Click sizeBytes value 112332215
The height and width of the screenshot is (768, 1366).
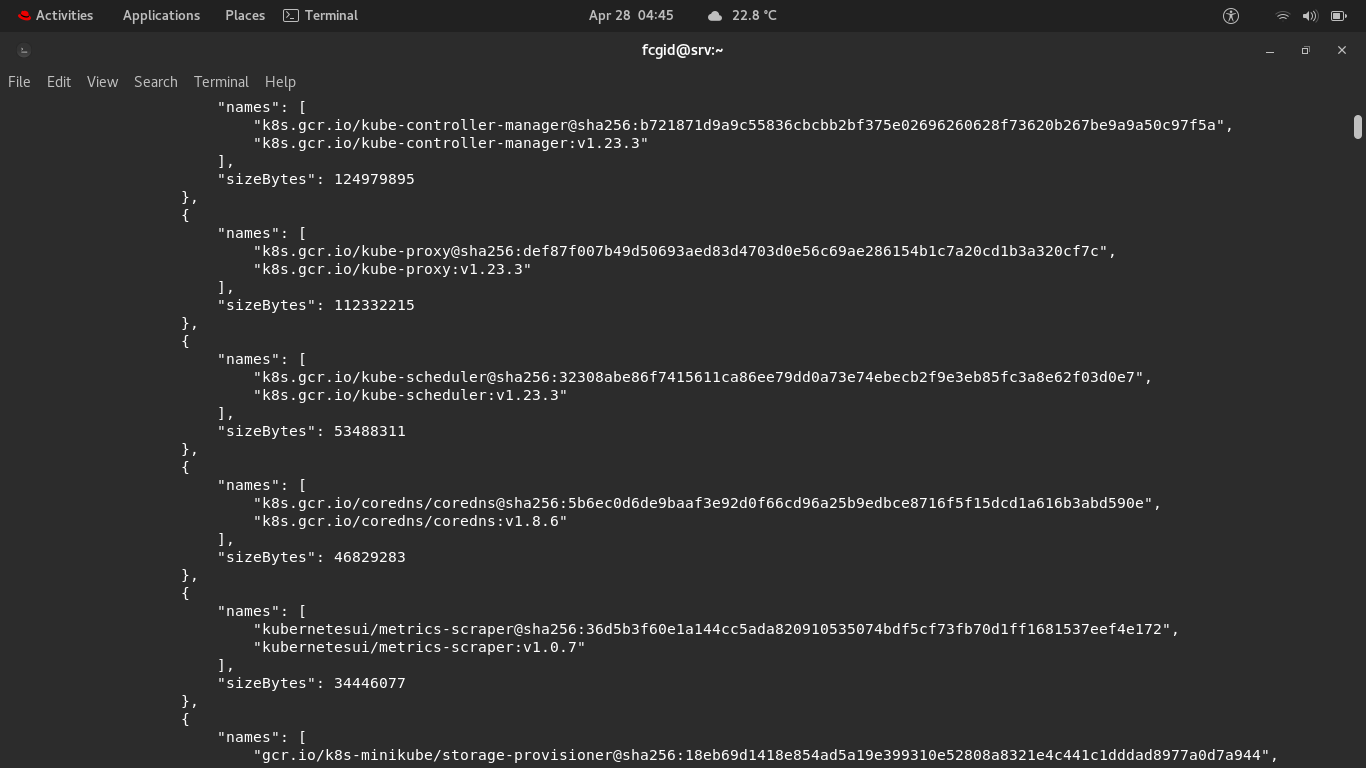tap(374, 305)
